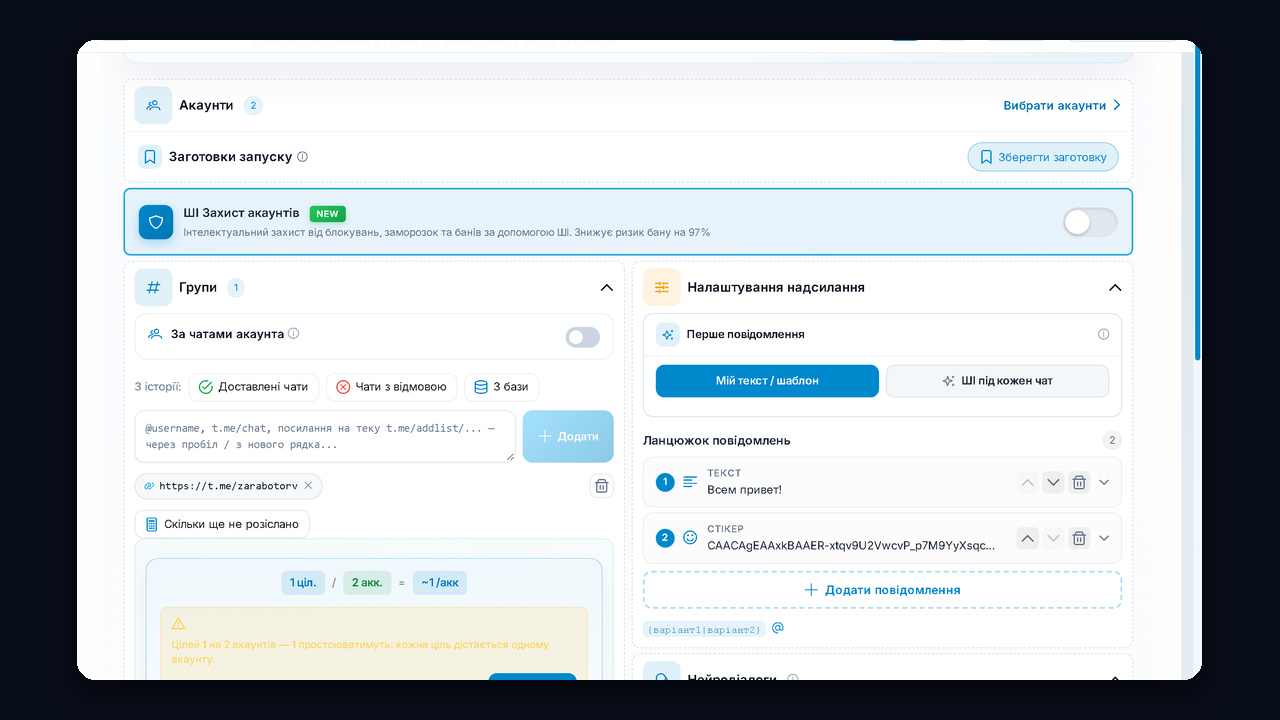The height and width of the screenshot is (720, 1280).
Task: Click the Перше повідомлення sparkle icon
Action: click(668, 335)
